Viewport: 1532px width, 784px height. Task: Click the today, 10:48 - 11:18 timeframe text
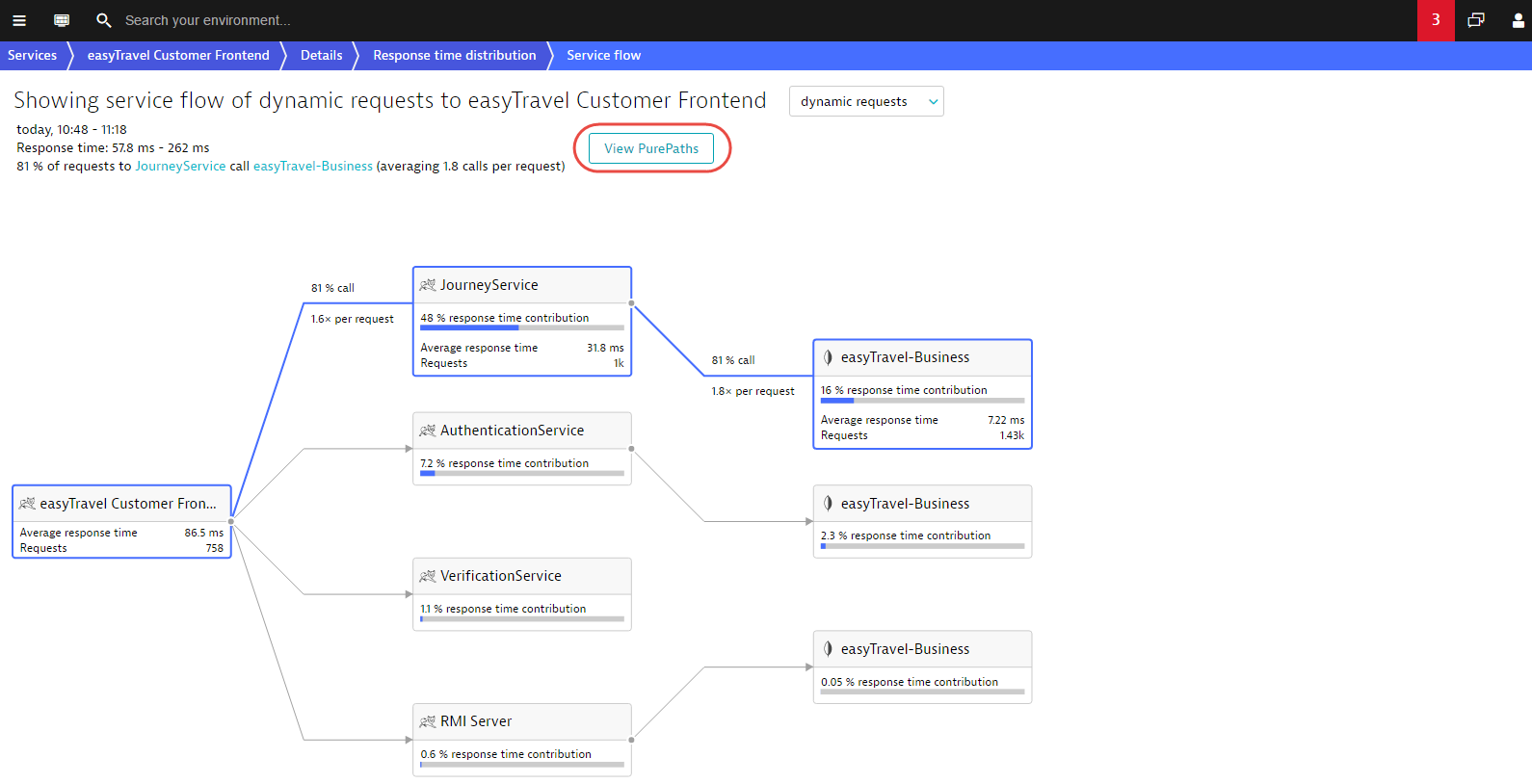click(71, 129)
